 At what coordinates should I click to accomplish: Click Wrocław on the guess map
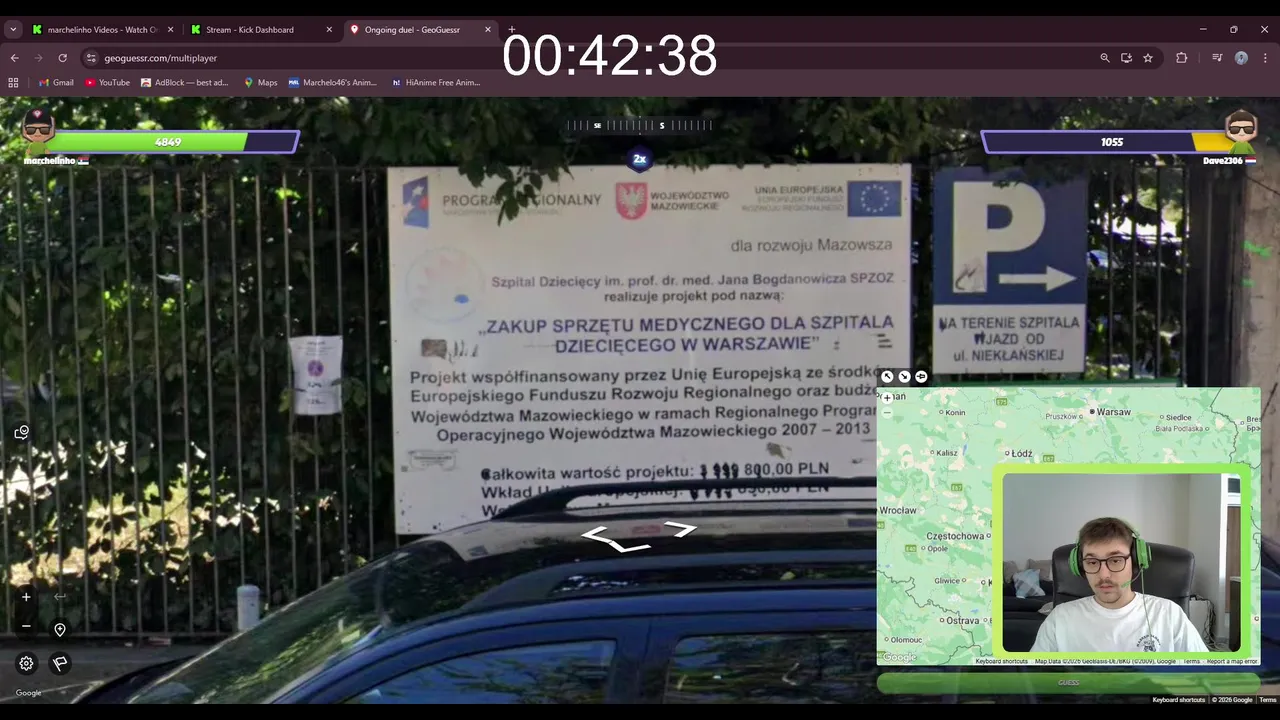pos(898,510)
